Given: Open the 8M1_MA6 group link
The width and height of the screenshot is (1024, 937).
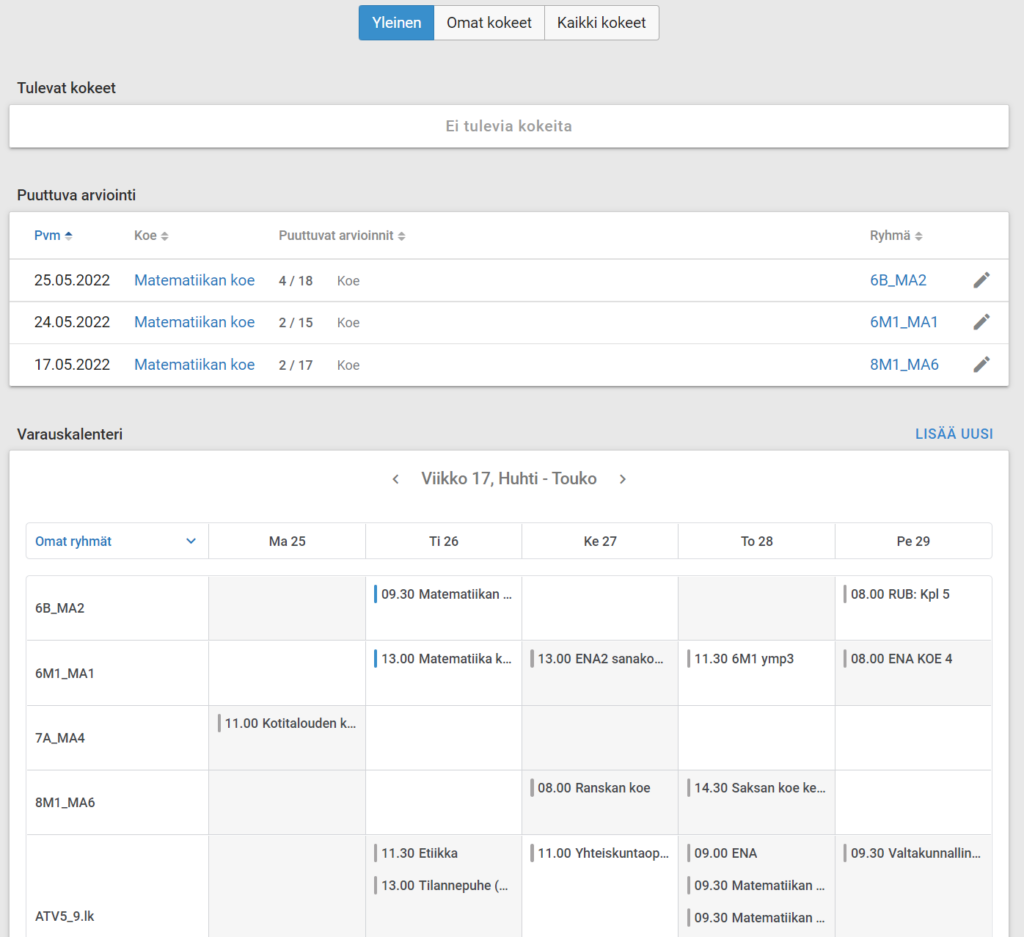Looking at the screenshot, I should click(x=904, y=365).
